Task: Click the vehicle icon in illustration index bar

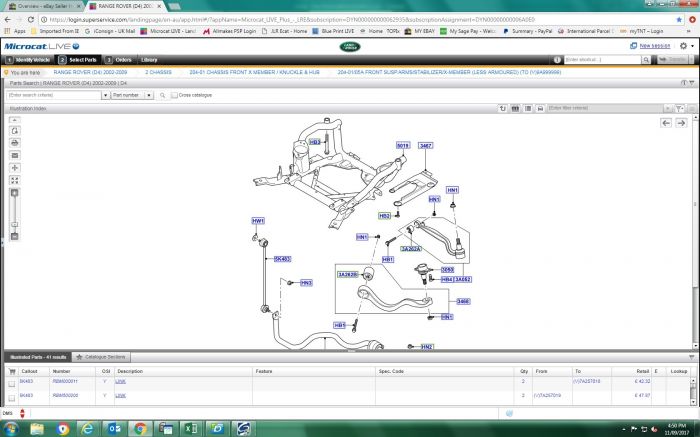Action: pos(540,108)
